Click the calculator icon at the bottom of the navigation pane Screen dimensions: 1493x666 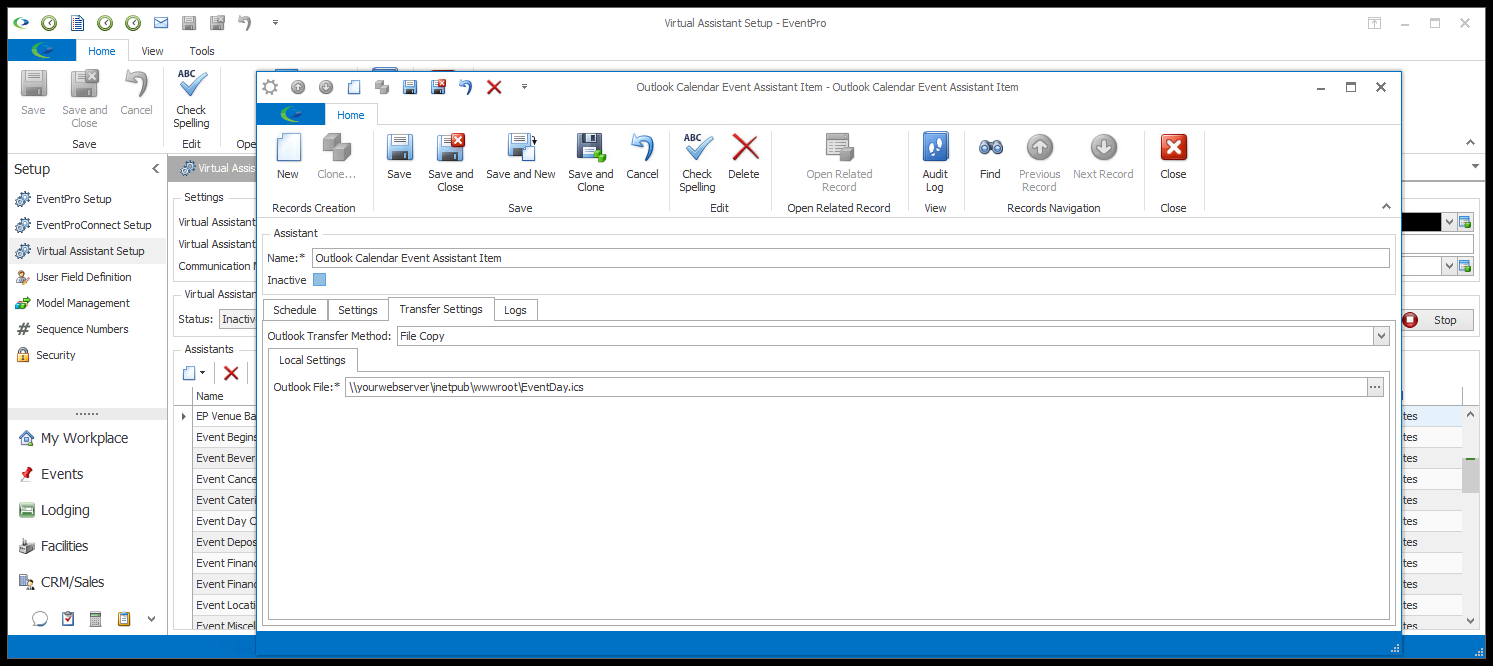coord(96,619)
